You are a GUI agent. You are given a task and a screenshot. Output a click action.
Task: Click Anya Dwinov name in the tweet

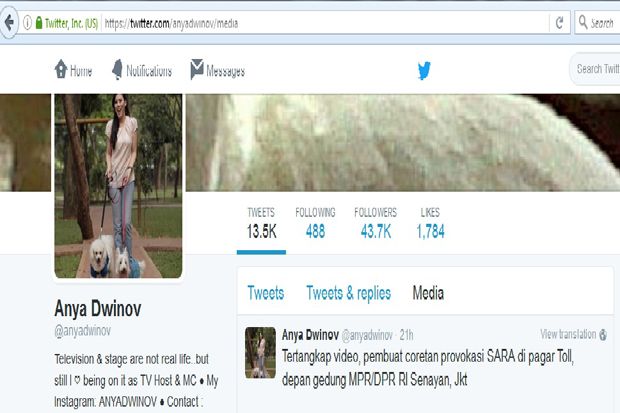tap(310, 335)
